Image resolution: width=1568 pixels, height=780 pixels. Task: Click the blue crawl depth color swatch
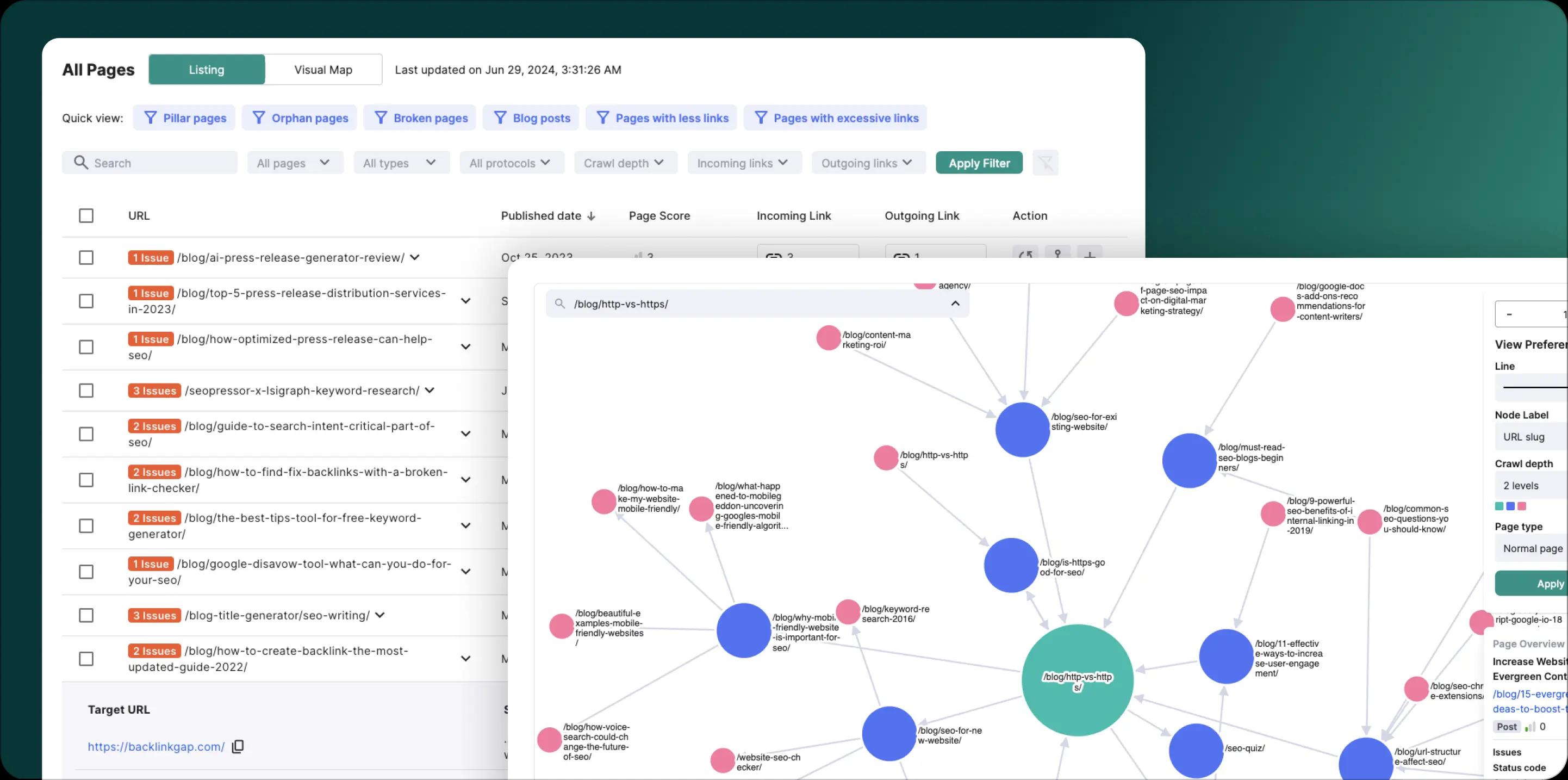pos(1510,506)
